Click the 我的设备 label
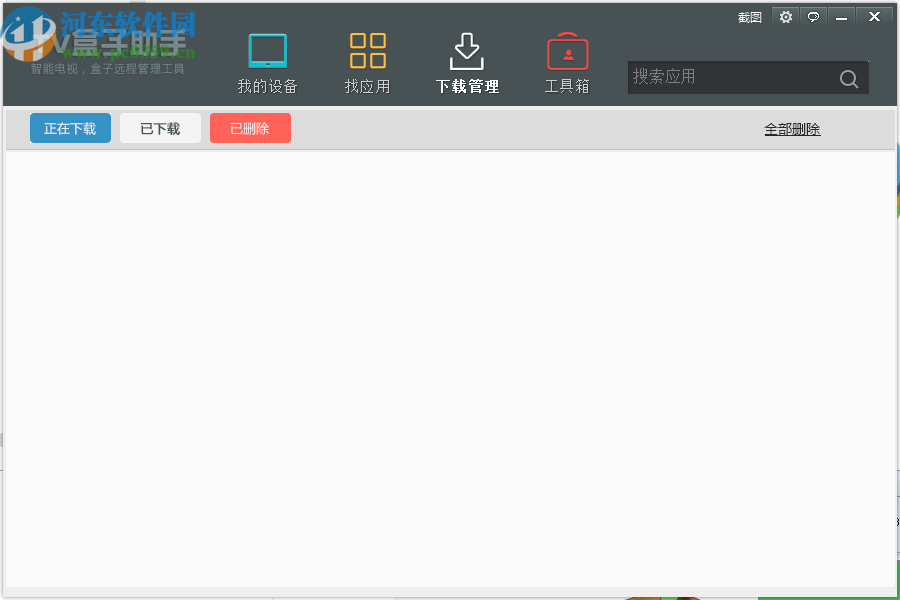900x600 pixels. pyautogui.click(x=266, y=86)
